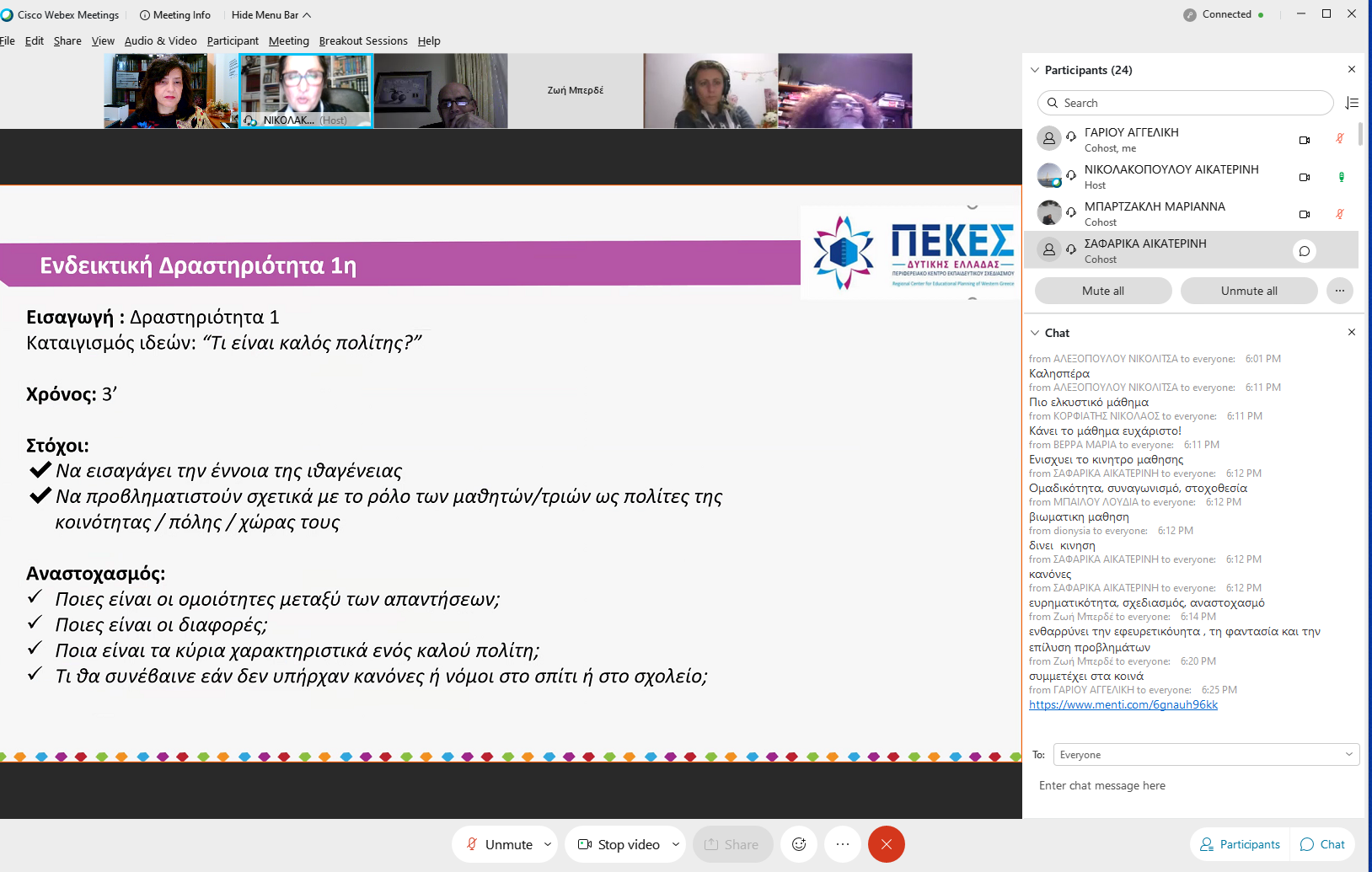Viewport: 1372px width, 872px height.
Task: Click sort participants icon beside search
Action: tap(1352, 103)
